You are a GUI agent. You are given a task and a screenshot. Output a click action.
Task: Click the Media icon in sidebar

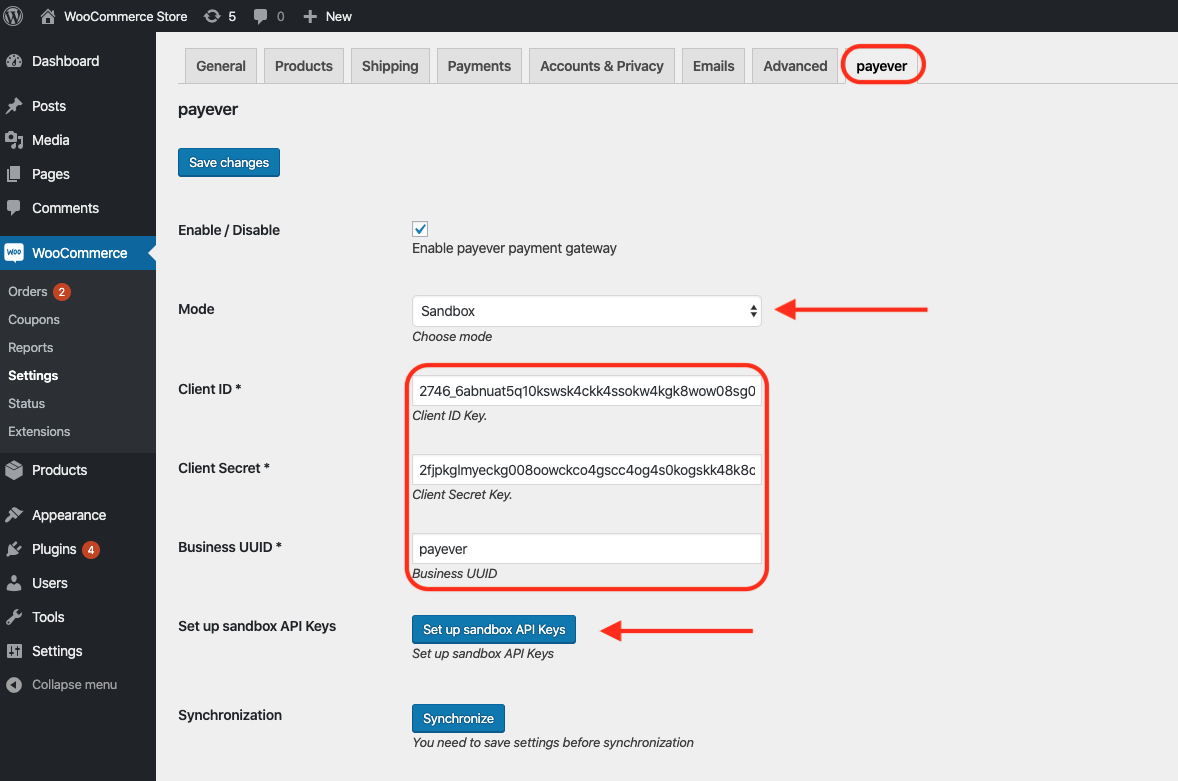(14, 140)
